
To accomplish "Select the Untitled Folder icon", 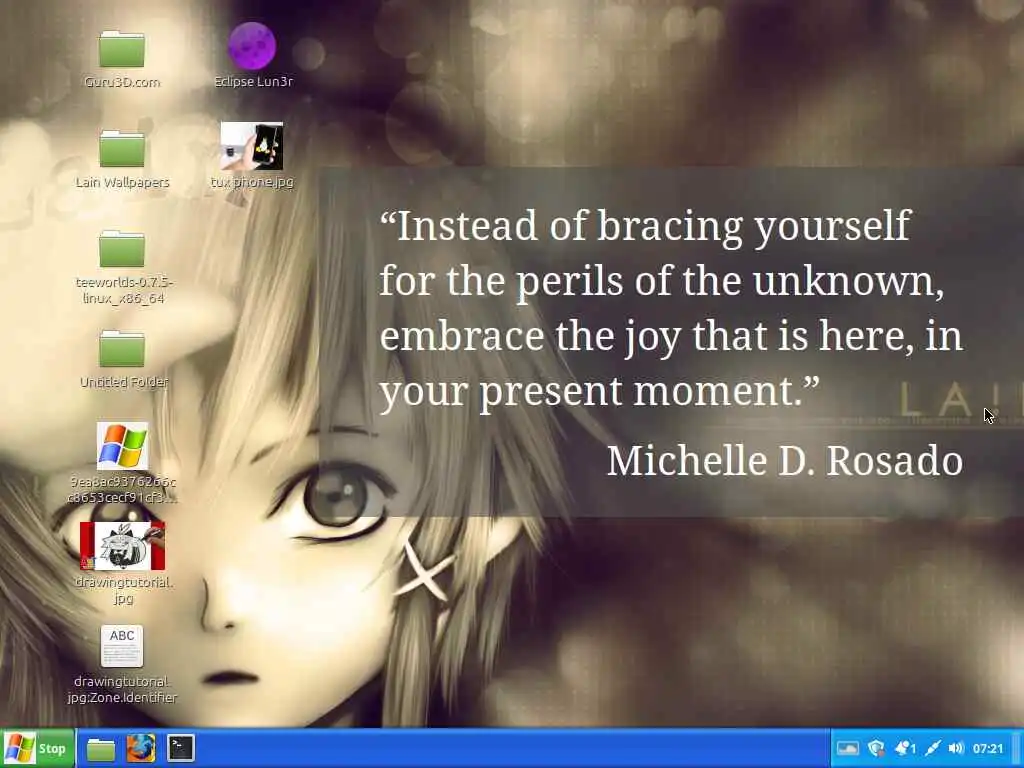I will pyautogui.click(x=122, y=349).
